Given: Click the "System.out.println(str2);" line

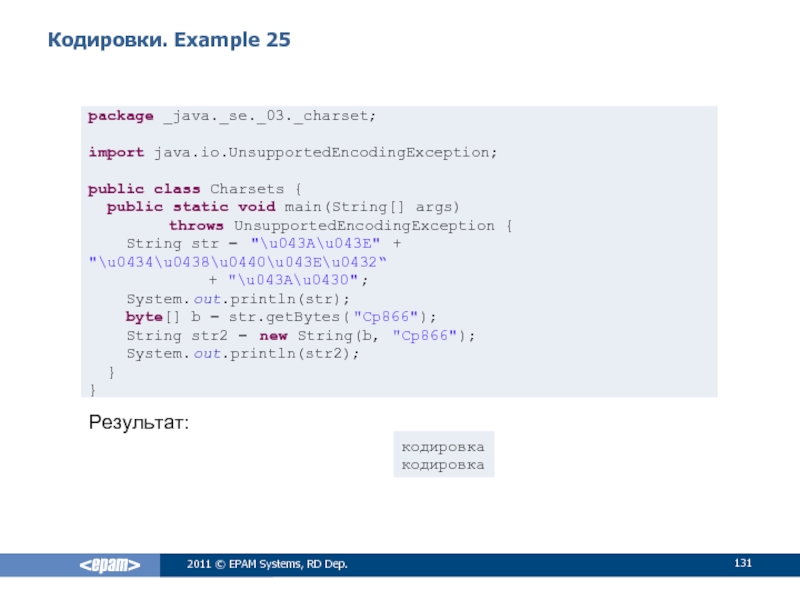Looking at the screenshot, I should (242, 354).
